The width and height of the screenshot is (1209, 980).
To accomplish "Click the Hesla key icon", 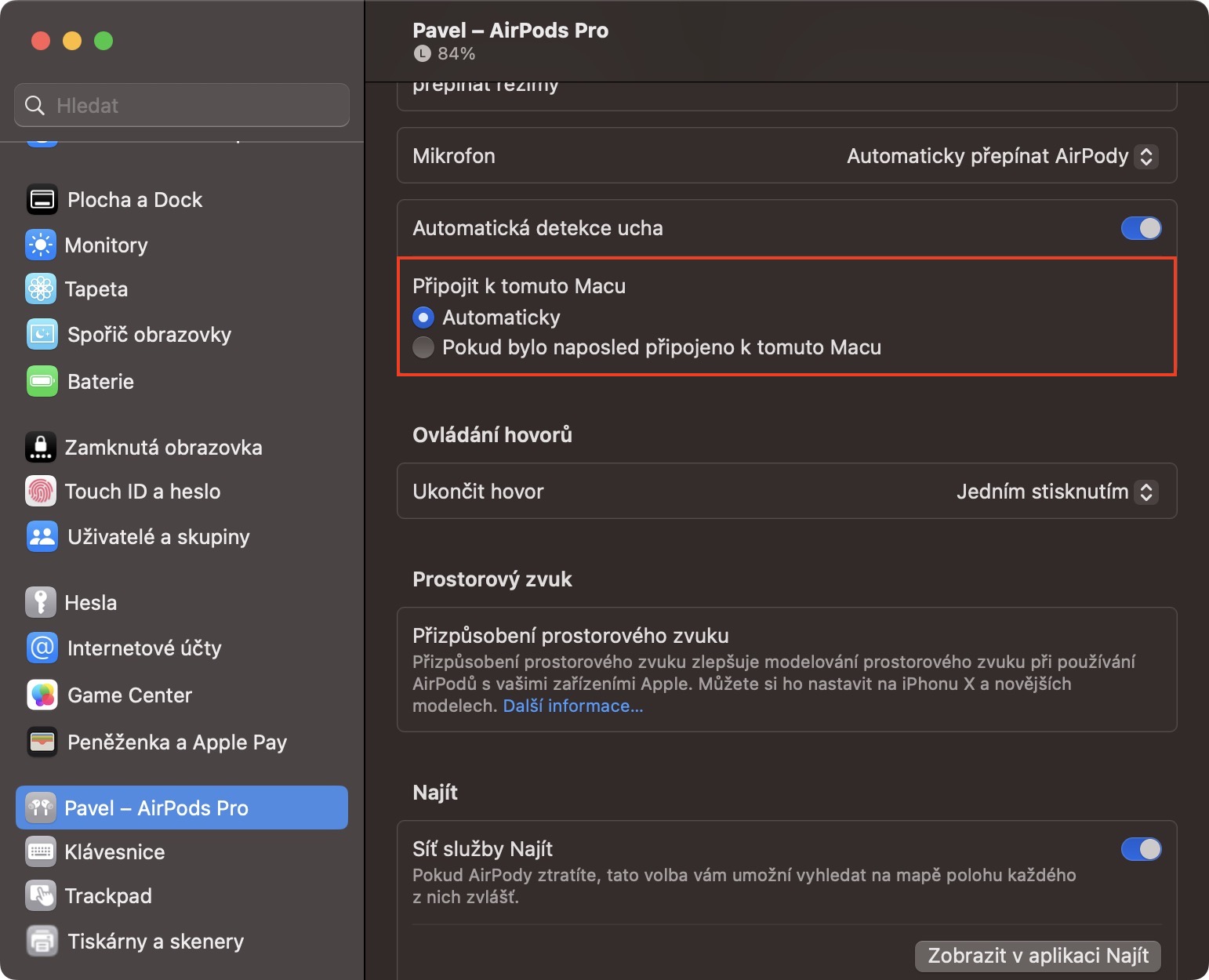I will [40, 603].
